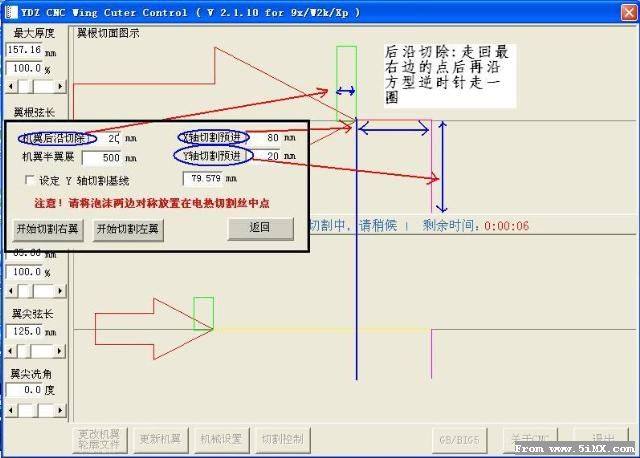Click the 最大厚度 label

pyautogui.click(x=34, y=33)
